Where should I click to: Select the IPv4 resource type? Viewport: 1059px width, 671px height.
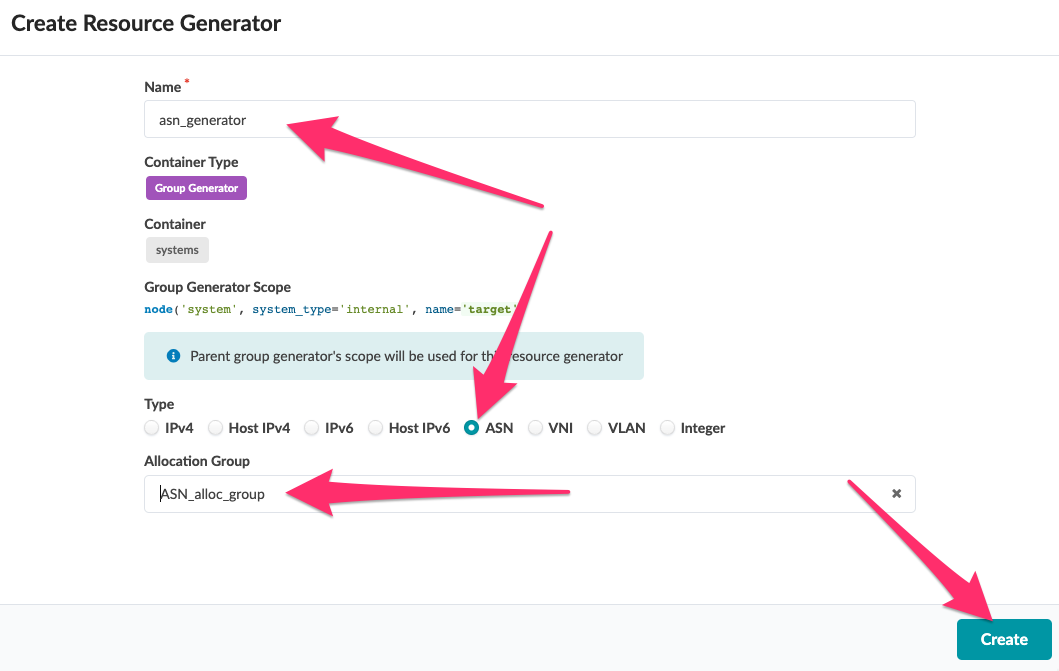(x=152, y=427)
